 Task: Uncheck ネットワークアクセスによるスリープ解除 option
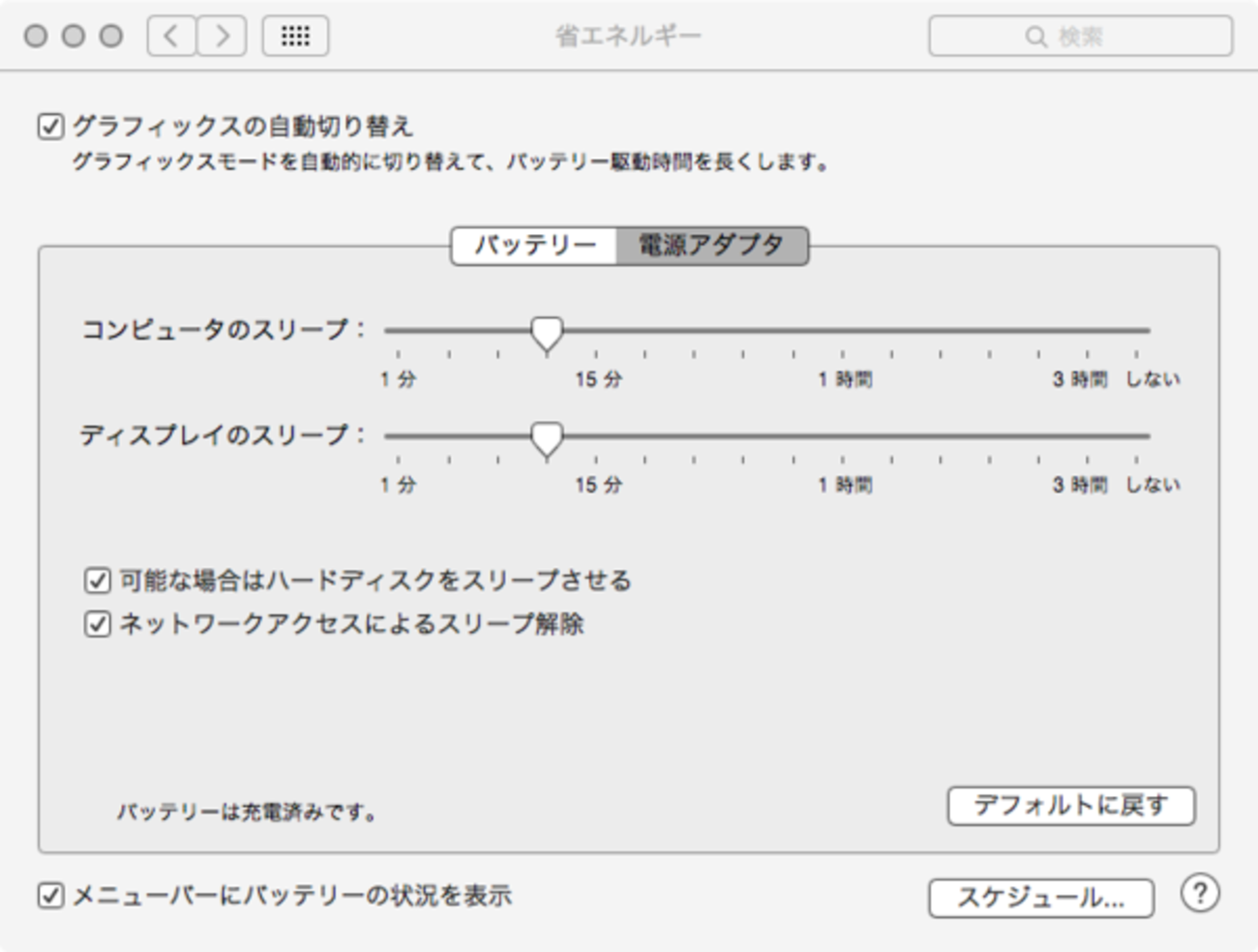click(x=97, y=624)
